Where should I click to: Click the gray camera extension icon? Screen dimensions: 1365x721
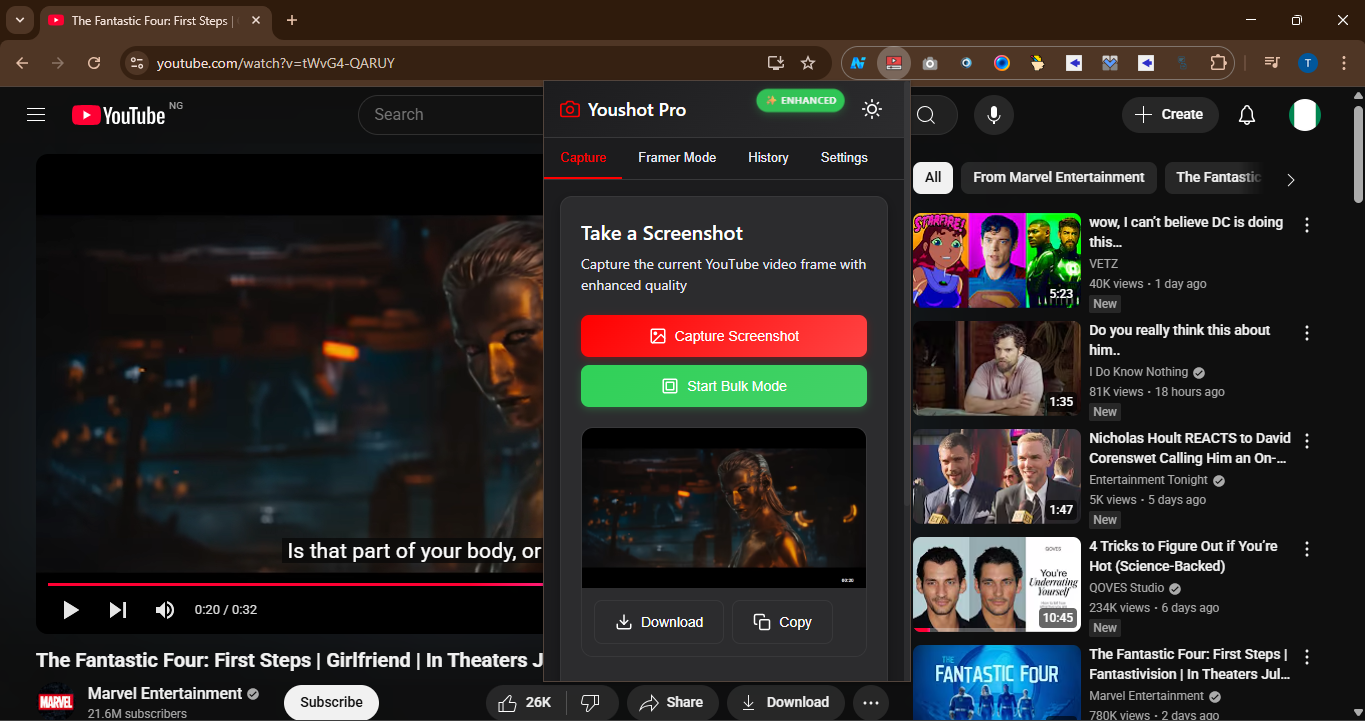930,63
